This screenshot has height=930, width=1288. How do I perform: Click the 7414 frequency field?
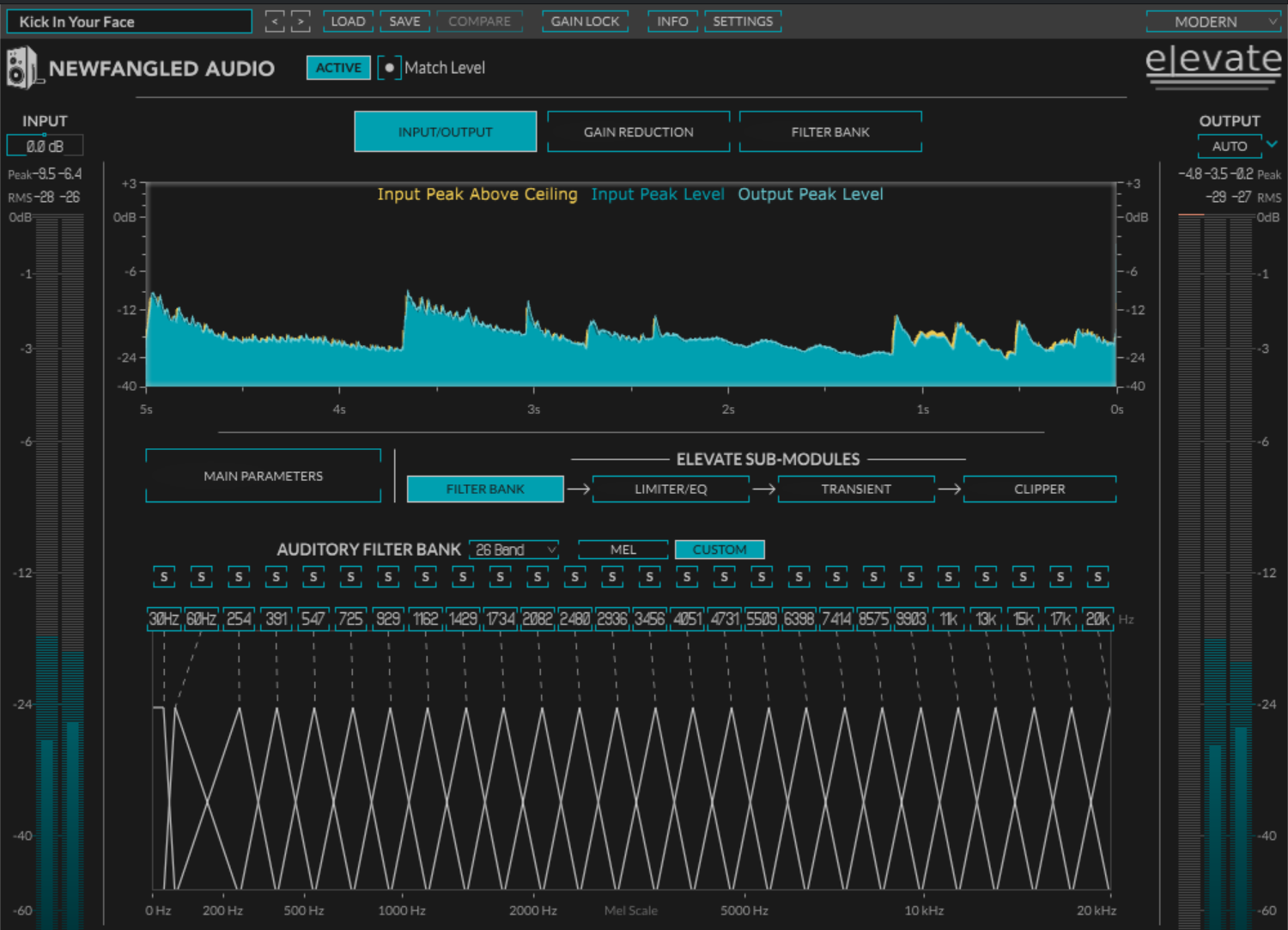[x=836, y=619]
